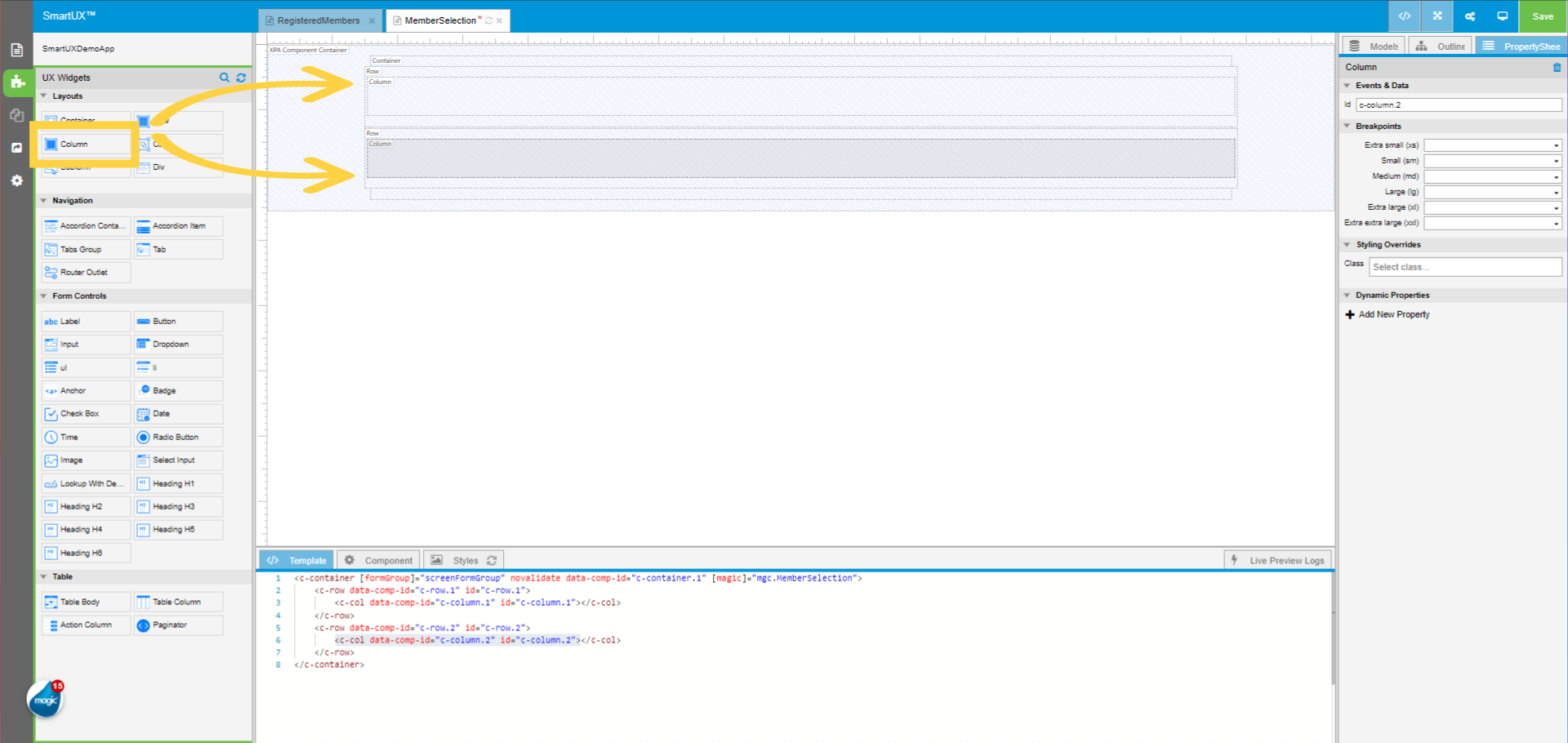Open device preview via the monitor icon
The height and width of the screenshot is (743, 1568).
point(1503,16)
